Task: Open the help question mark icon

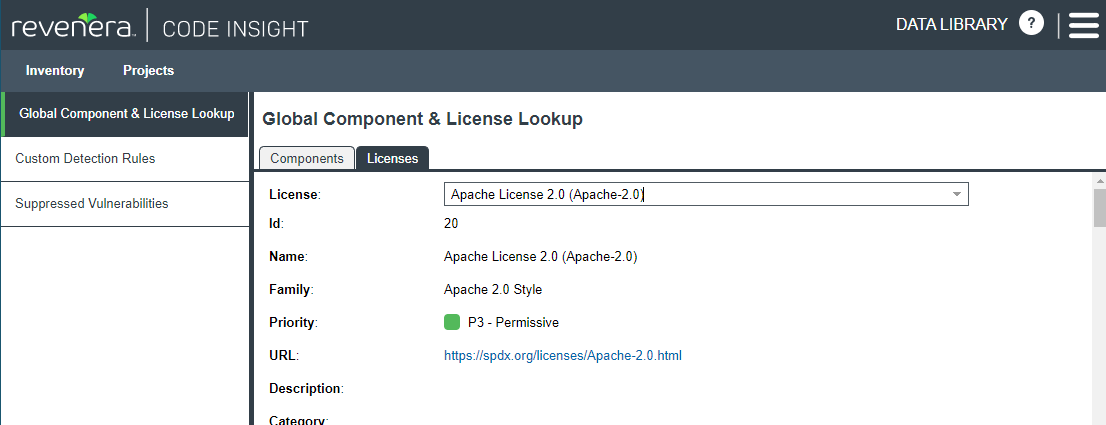Action: click(1031, 24)
